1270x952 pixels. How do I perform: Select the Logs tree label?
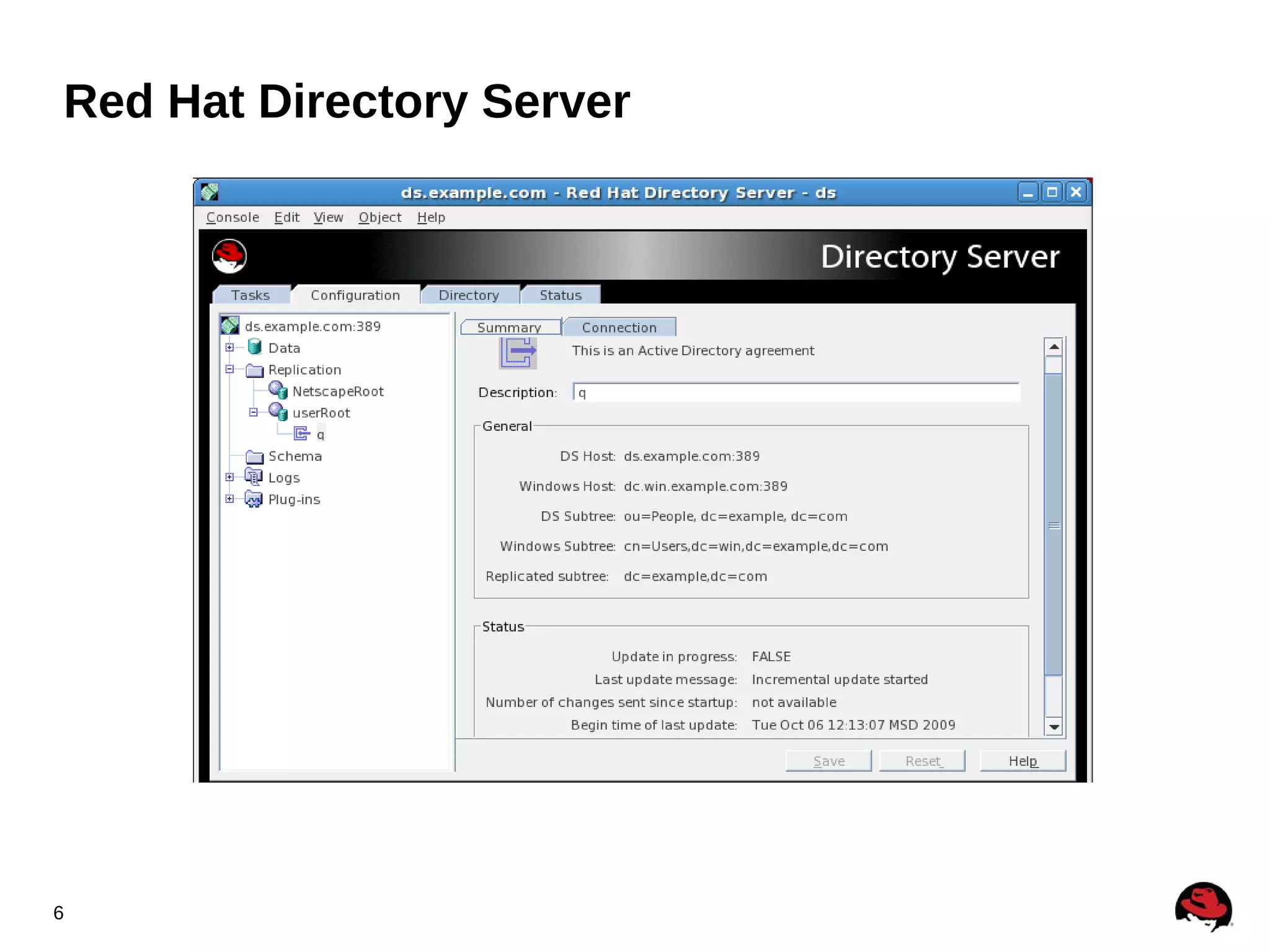(284, 478)
